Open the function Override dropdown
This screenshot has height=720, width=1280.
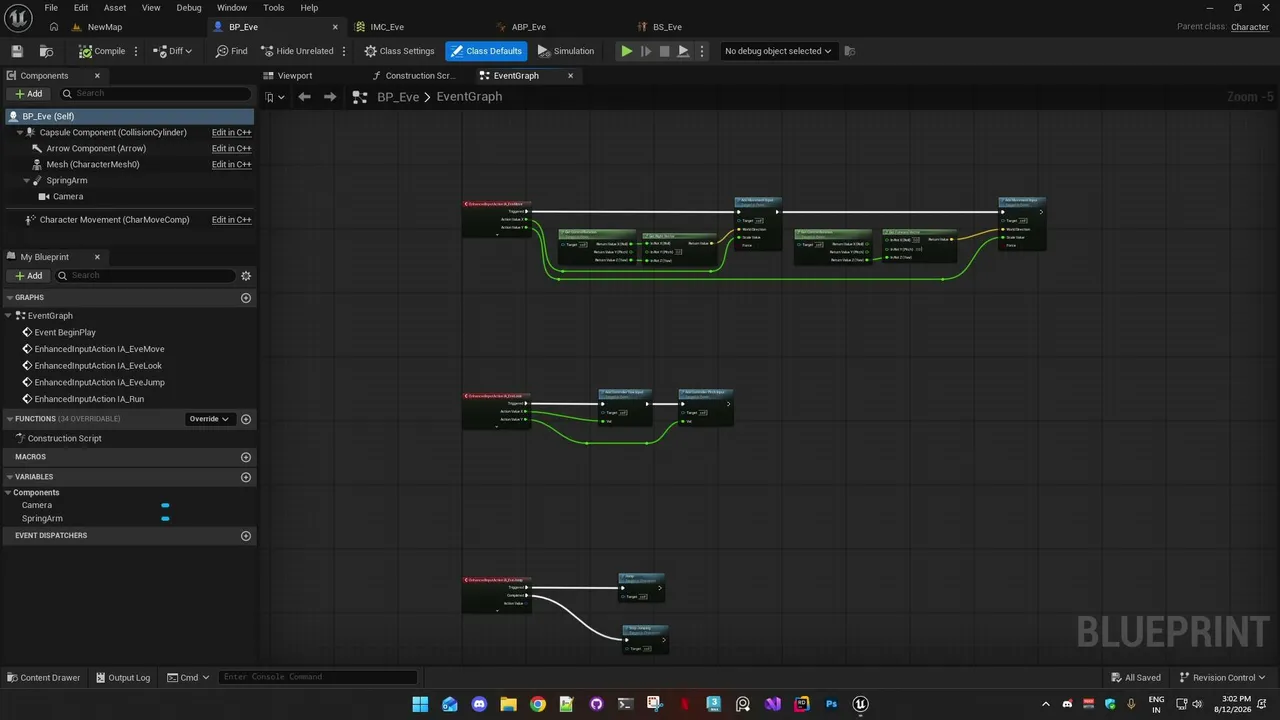click(x=209, y=419)
